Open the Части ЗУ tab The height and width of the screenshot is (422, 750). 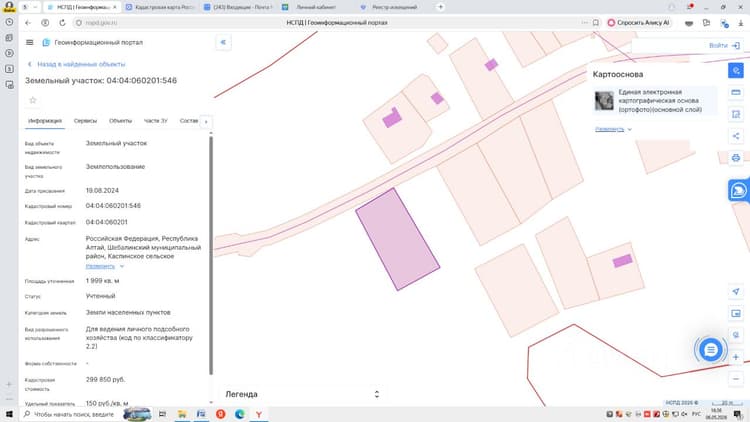(155, 121)
